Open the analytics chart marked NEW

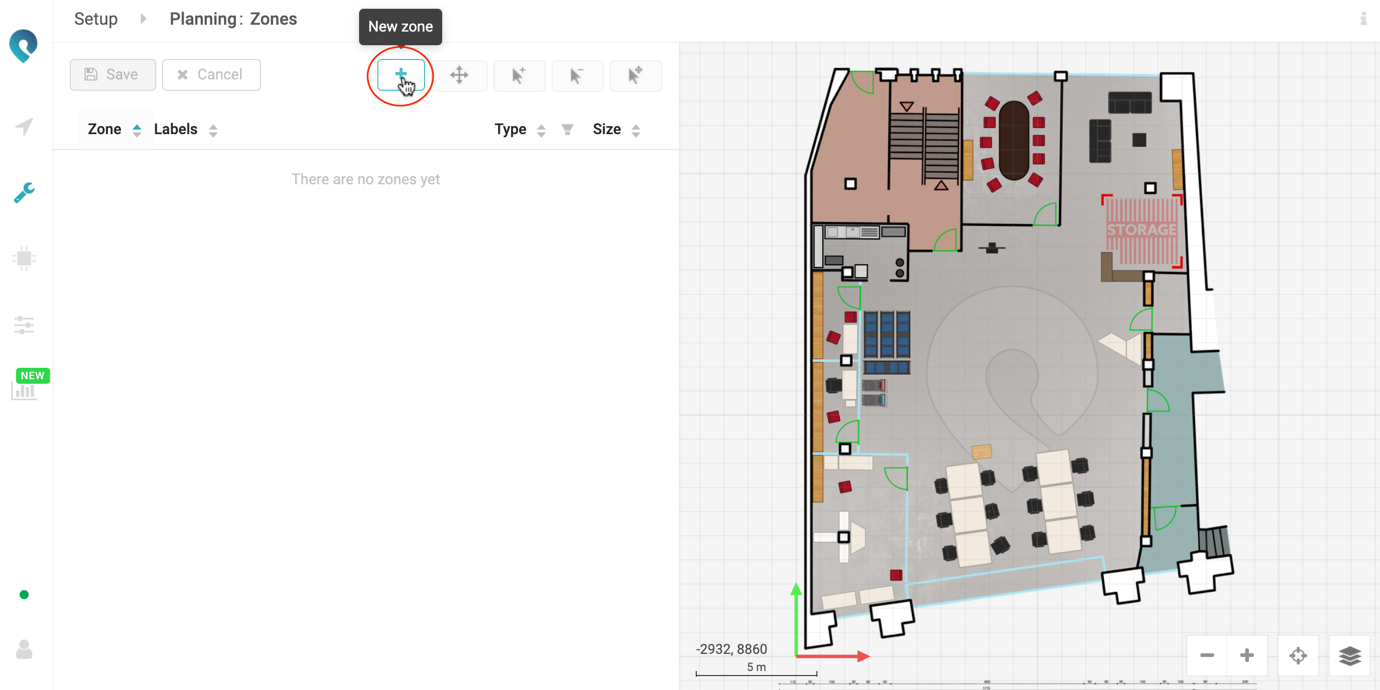coord(24,390)
